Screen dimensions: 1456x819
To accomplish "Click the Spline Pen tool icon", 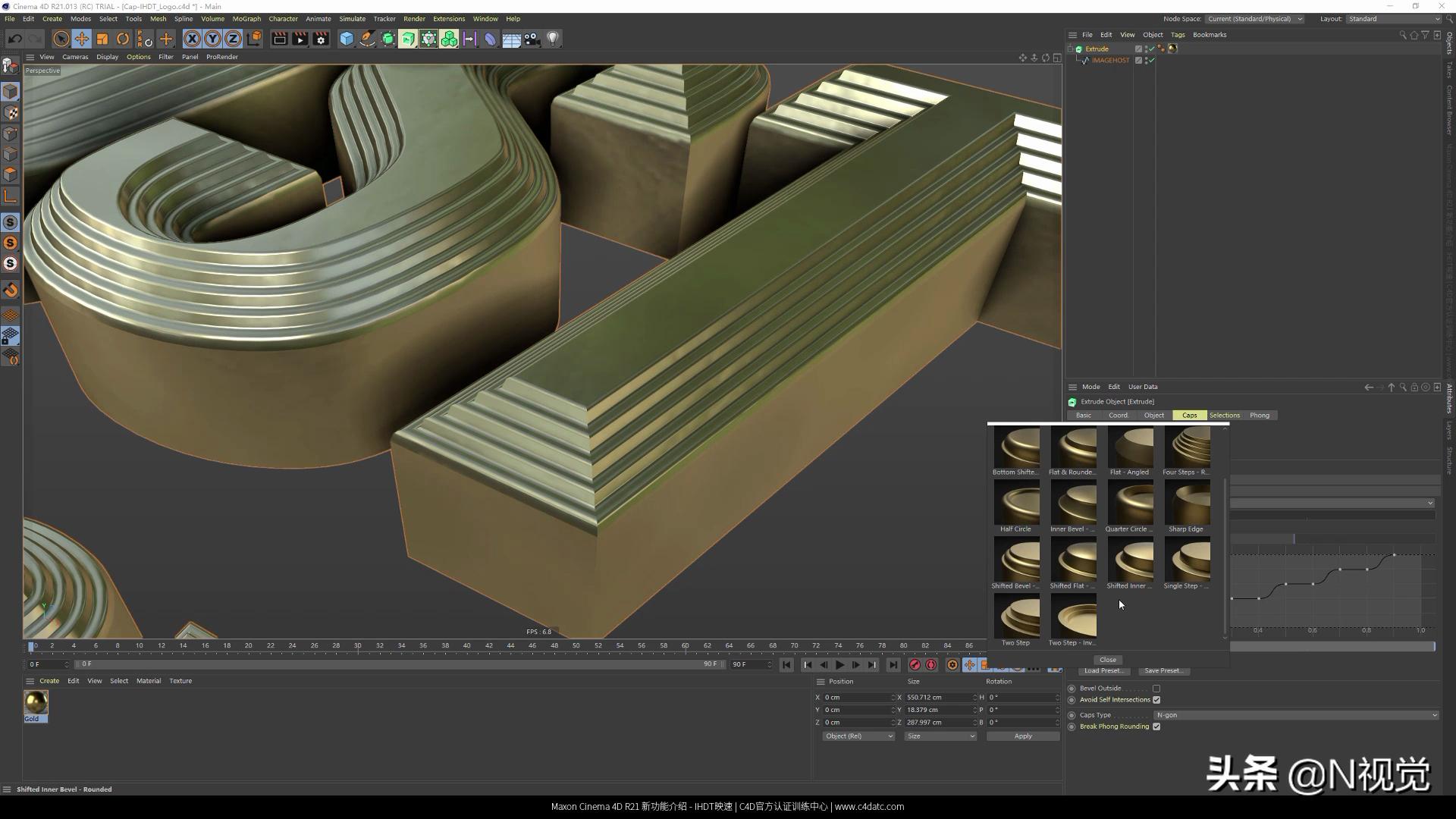I will [367, 39].
